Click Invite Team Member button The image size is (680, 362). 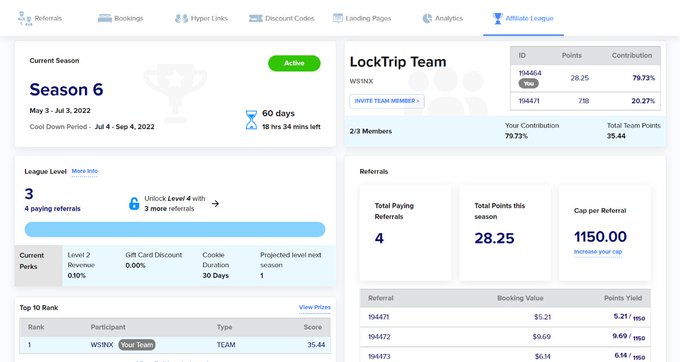387,101
